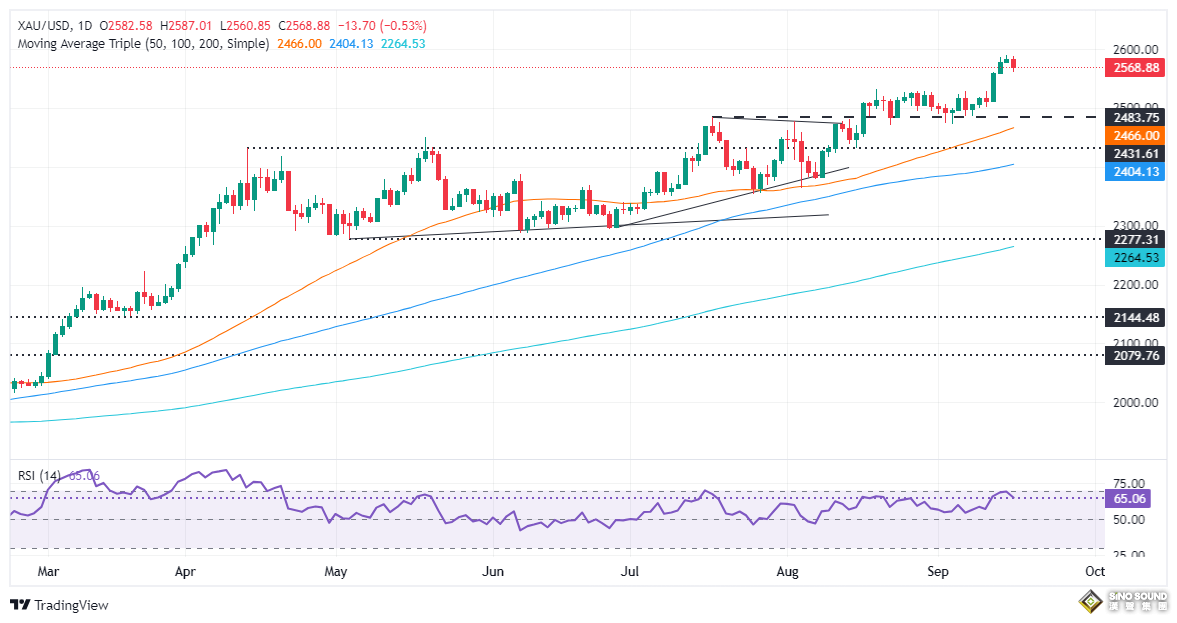The width and height of the screenshot is (1177, 623).
Task: Click the Sep marker on time axis
Action: (x=938, y=571)
